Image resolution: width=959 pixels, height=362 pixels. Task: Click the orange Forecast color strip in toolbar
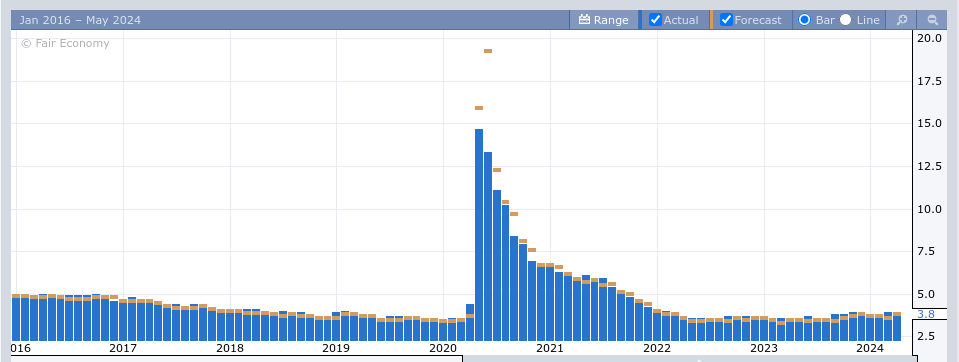(x=711, y=20)
